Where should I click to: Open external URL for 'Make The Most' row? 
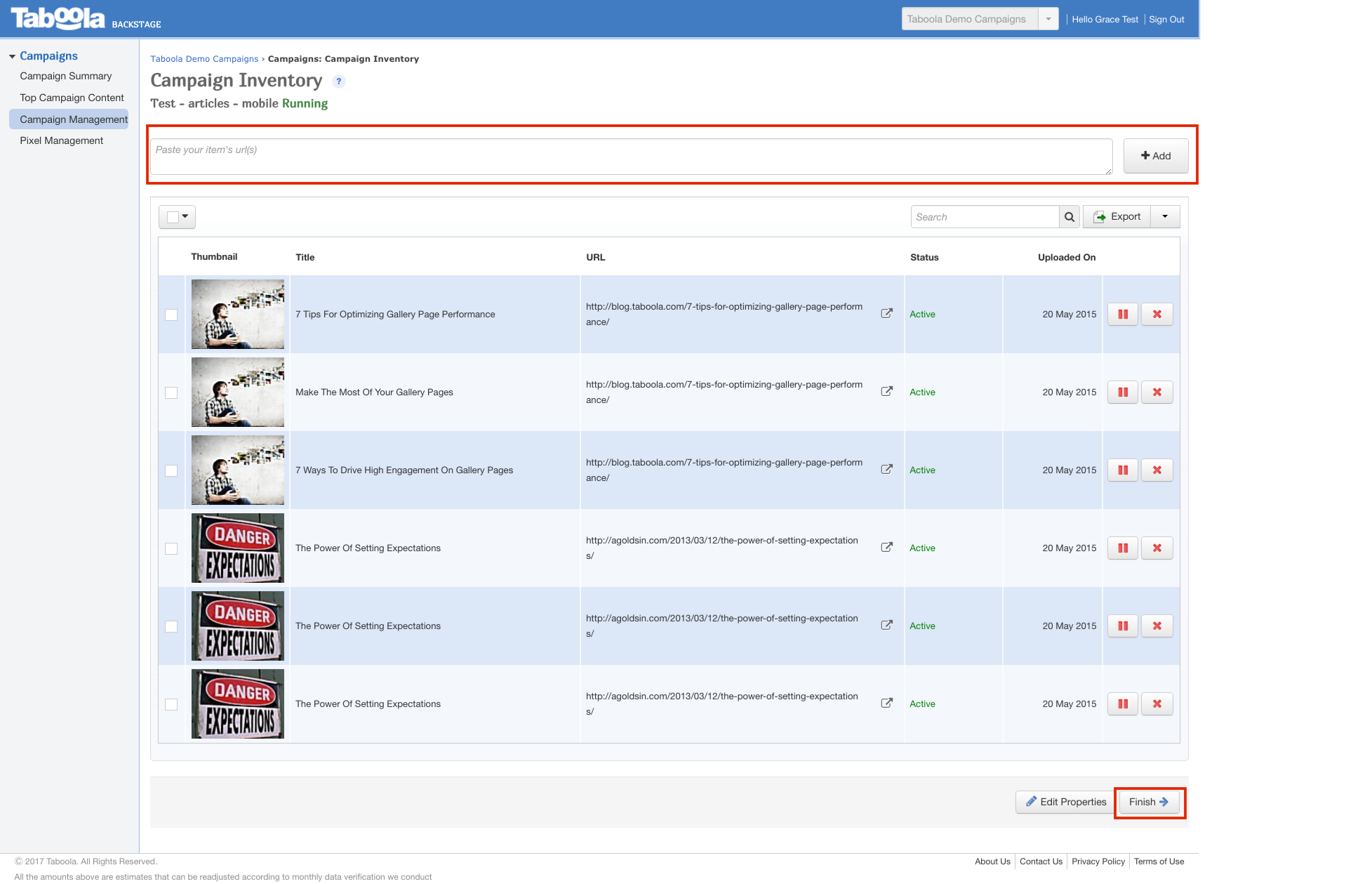click(887, 391)
